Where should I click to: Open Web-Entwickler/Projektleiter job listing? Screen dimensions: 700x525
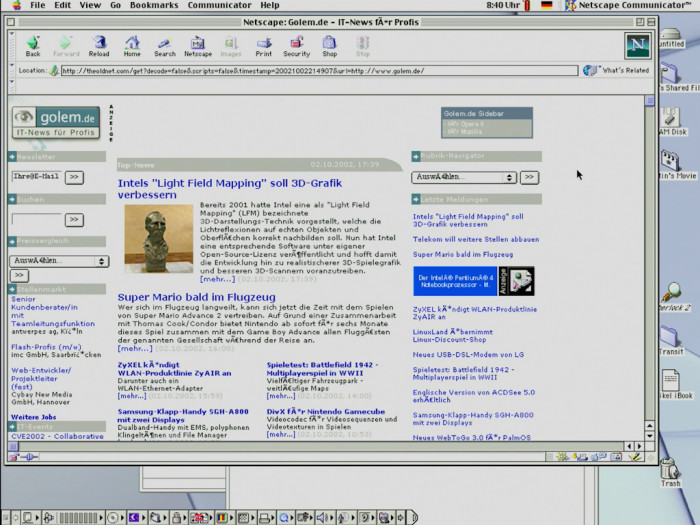pos(41,379)
